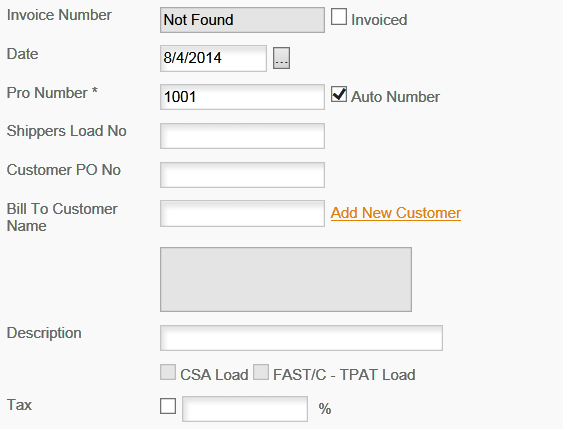This screenshot has height=429, width=563.
Task: Click the FAST/C - TPAT Load label
Action: pos(344,375)
